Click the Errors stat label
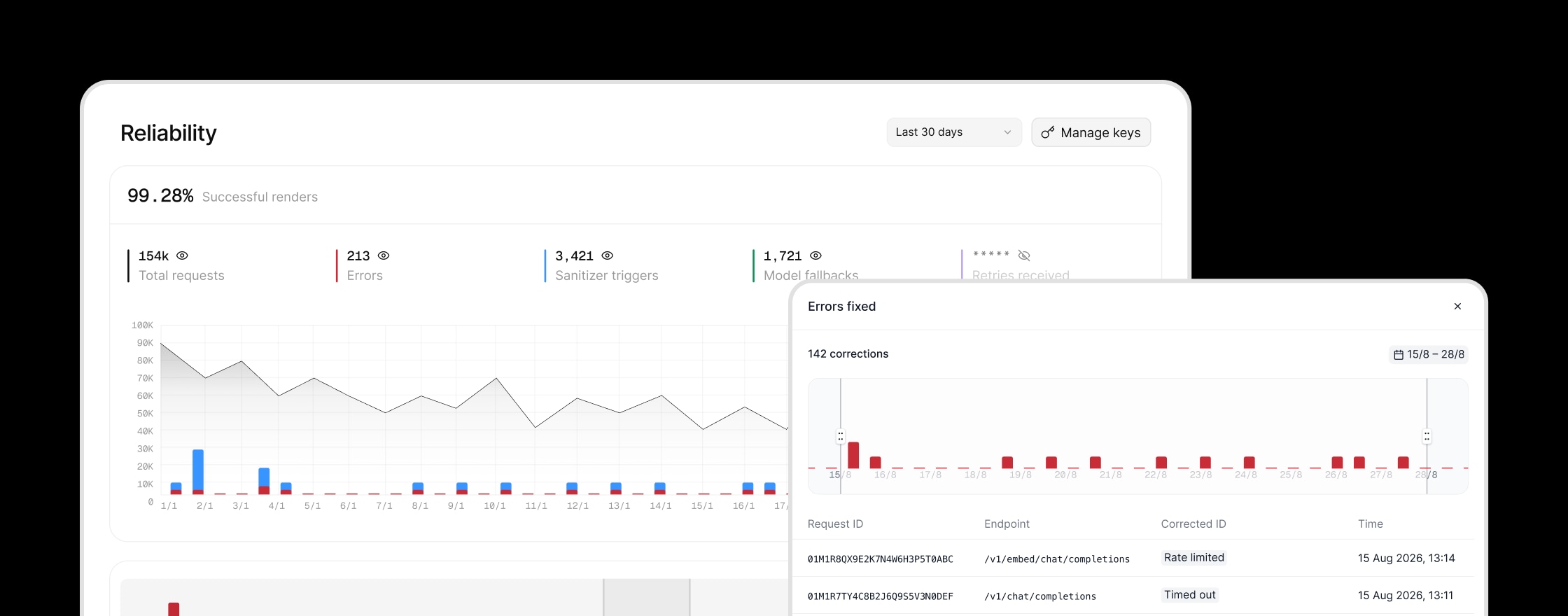This screenshot has width=1568, height=616. coord(365,275)
